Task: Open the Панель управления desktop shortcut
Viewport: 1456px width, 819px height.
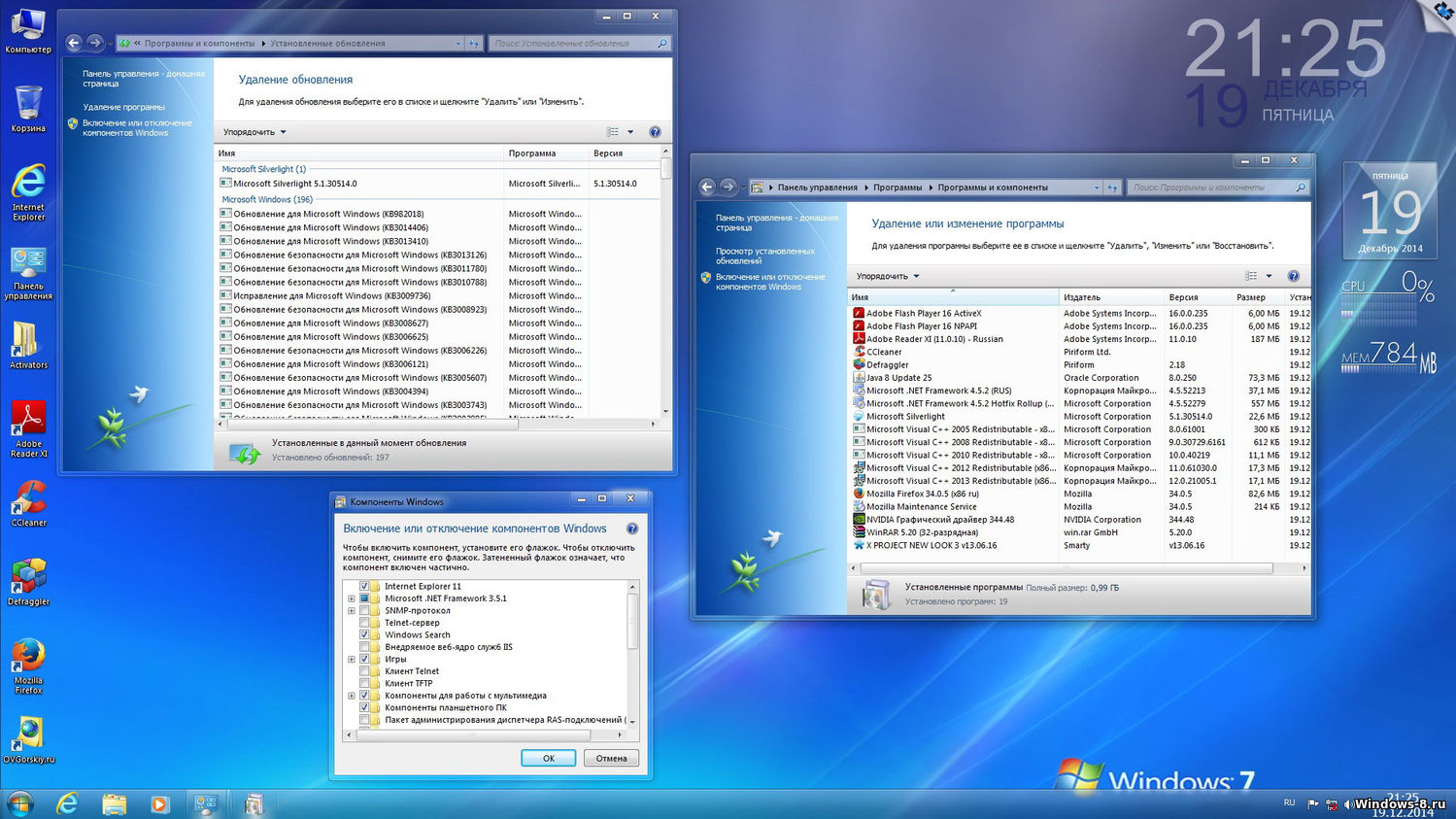Action: (28, 272)
